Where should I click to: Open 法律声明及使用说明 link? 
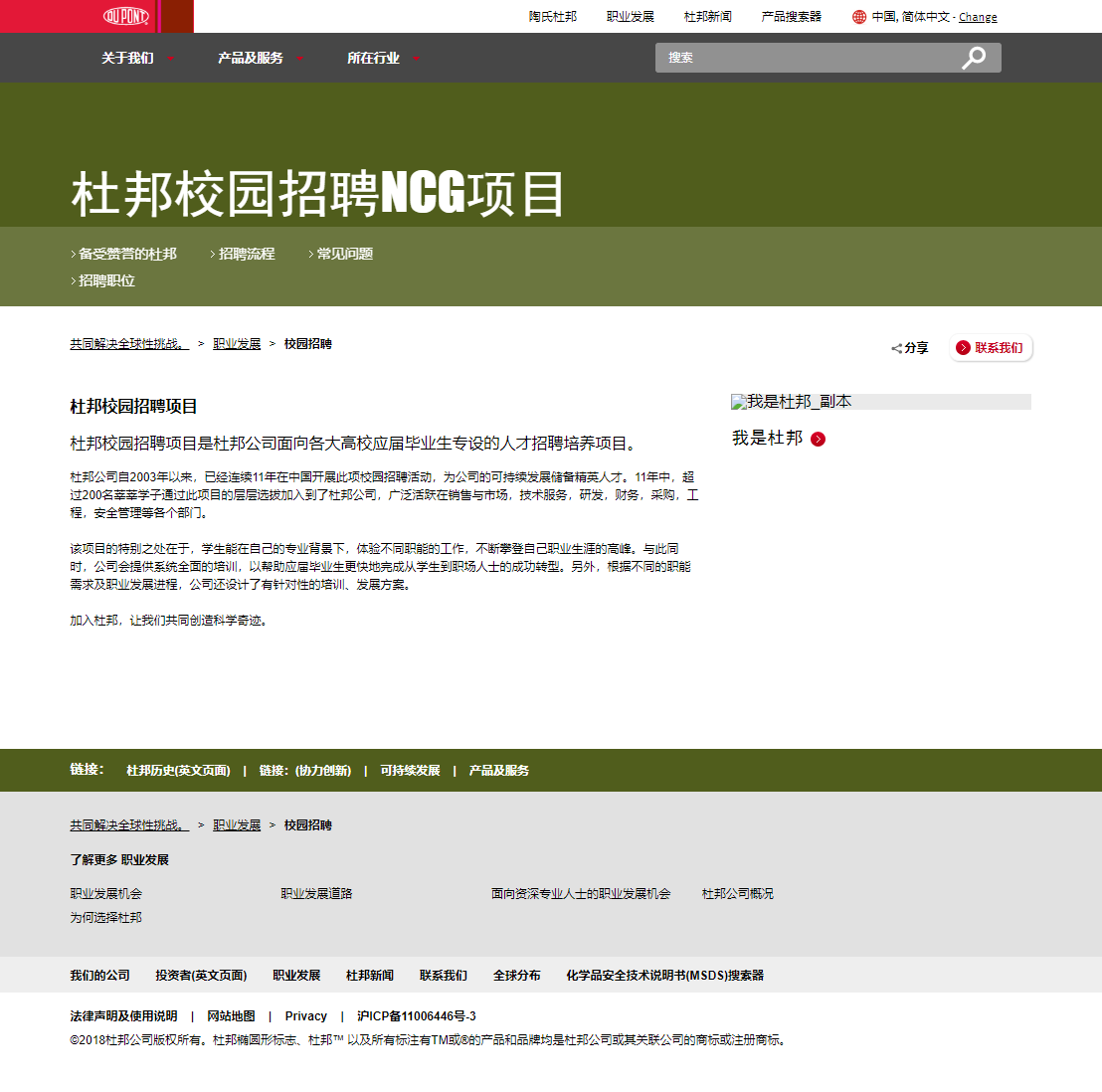(x=123, y=1016)
